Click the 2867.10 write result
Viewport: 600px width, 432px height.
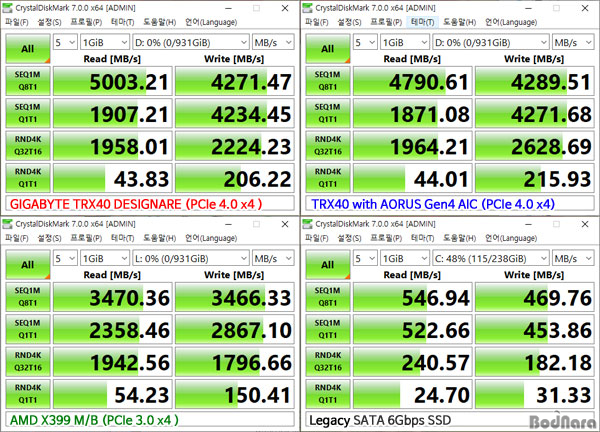click(x=235, y=329)
